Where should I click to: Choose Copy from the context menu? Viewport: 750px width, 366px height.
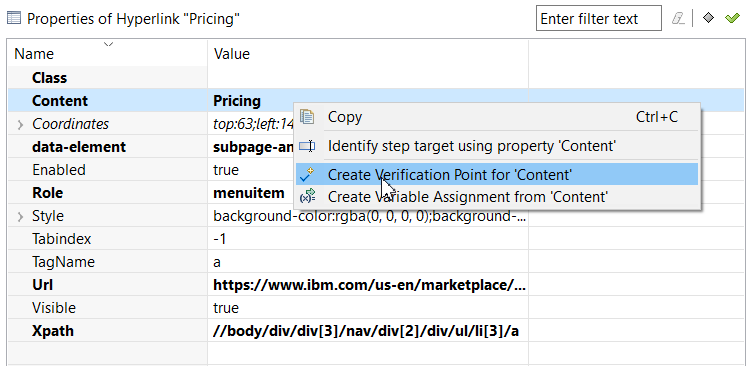pyautogui.click(x=498, y=117)
